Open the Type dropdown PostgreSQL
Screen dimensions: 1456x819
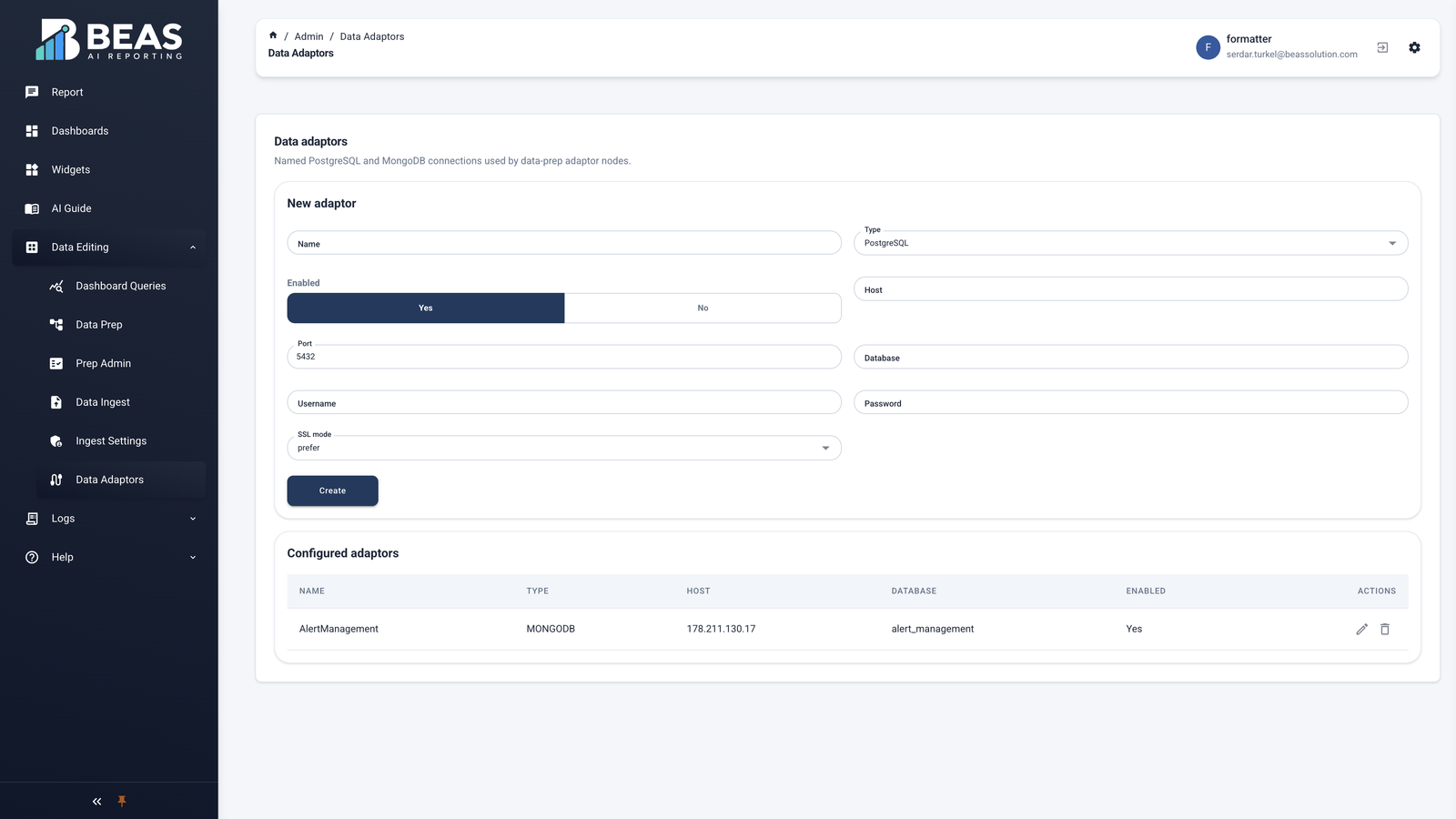pyautogui.click(x=1131, y=243)
